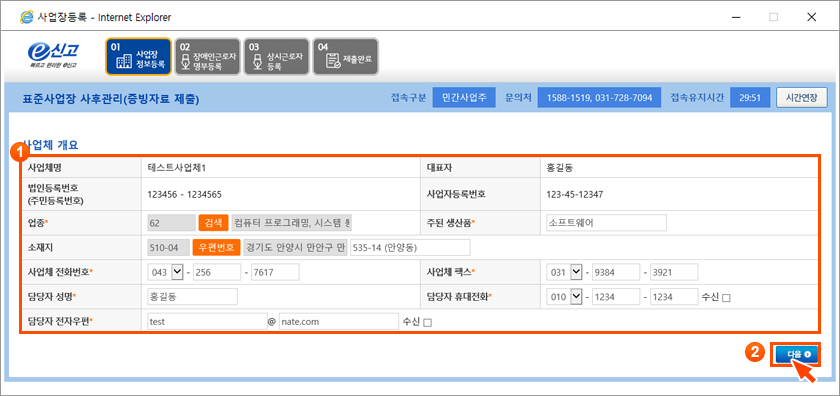840x396 pixels.
Task: Click the detailed address field 535-14 (안양동)
Action: pos(410,248)
